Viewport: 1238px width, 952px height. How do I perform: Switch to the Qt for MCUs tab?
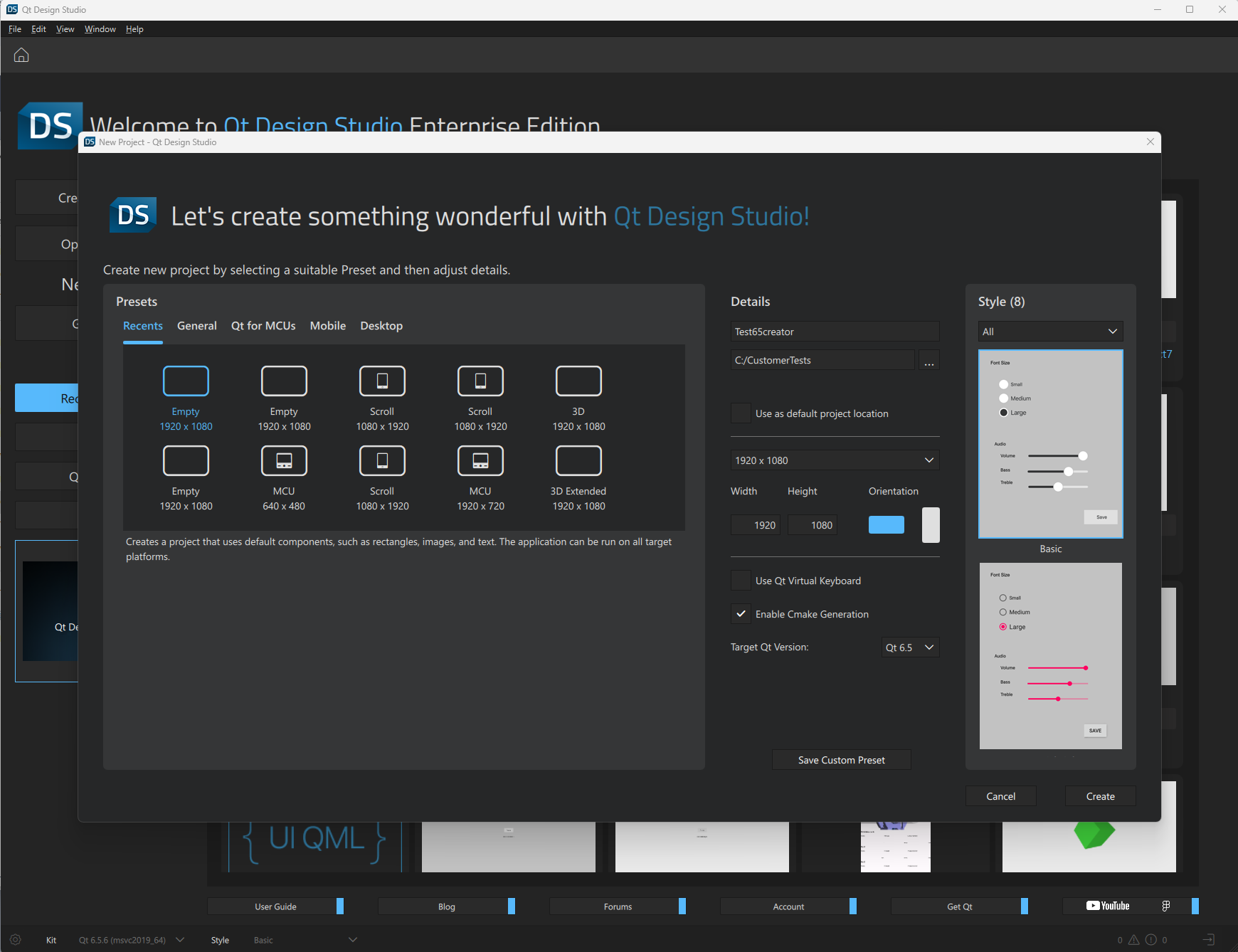point(263,326)
